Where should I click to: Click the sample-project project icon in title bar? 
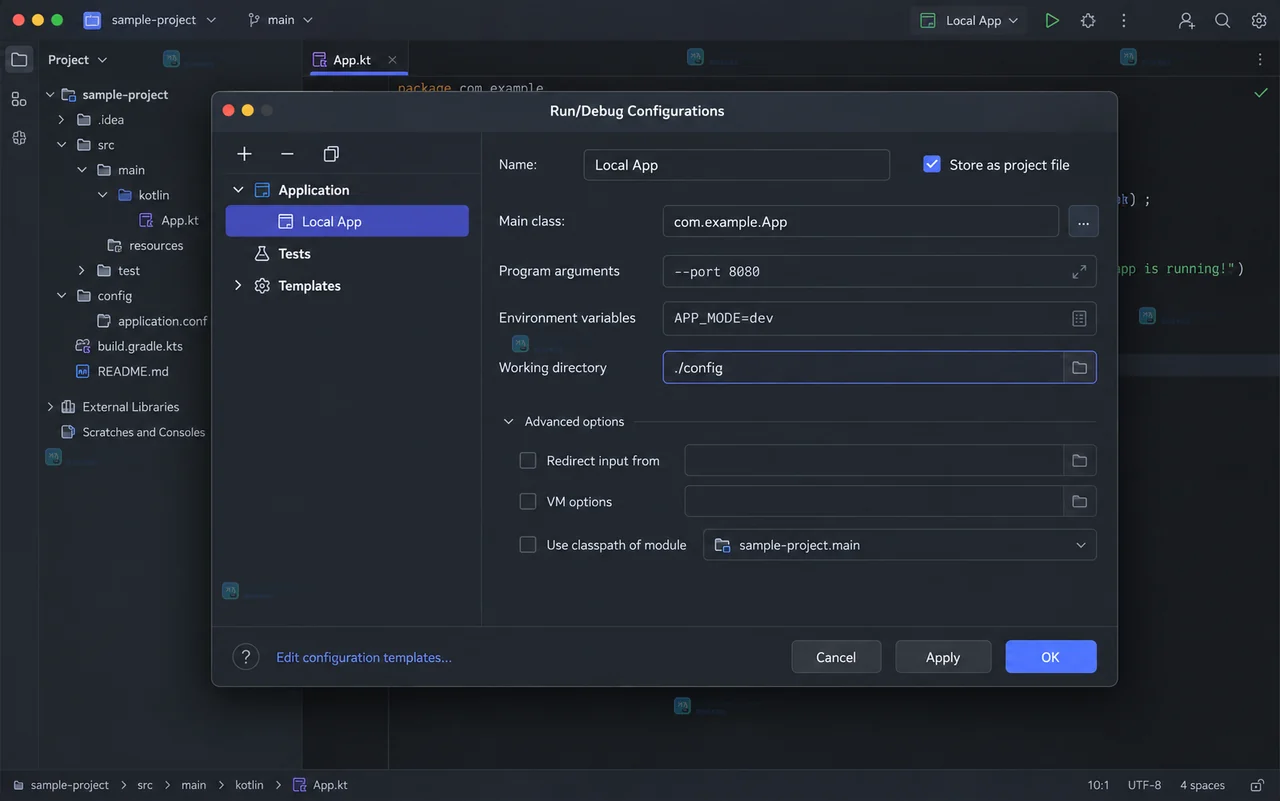(x=92, y=20)
